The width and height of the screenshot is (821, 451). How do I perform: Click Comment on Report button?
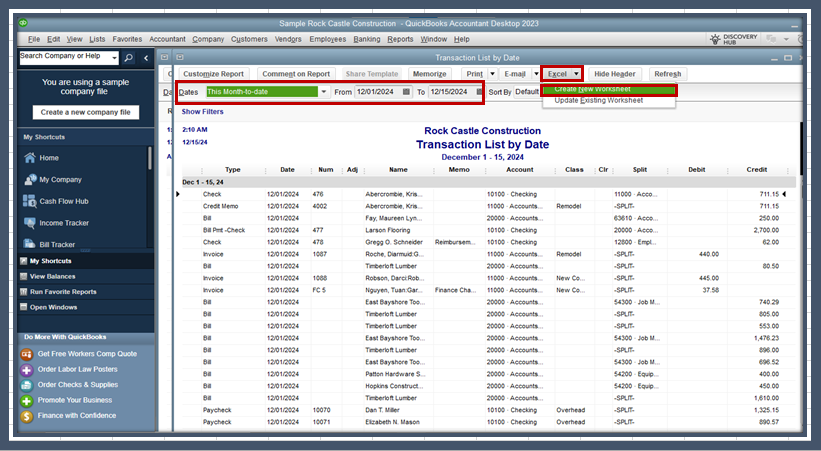pyautogui.click(x=296, y=74)
